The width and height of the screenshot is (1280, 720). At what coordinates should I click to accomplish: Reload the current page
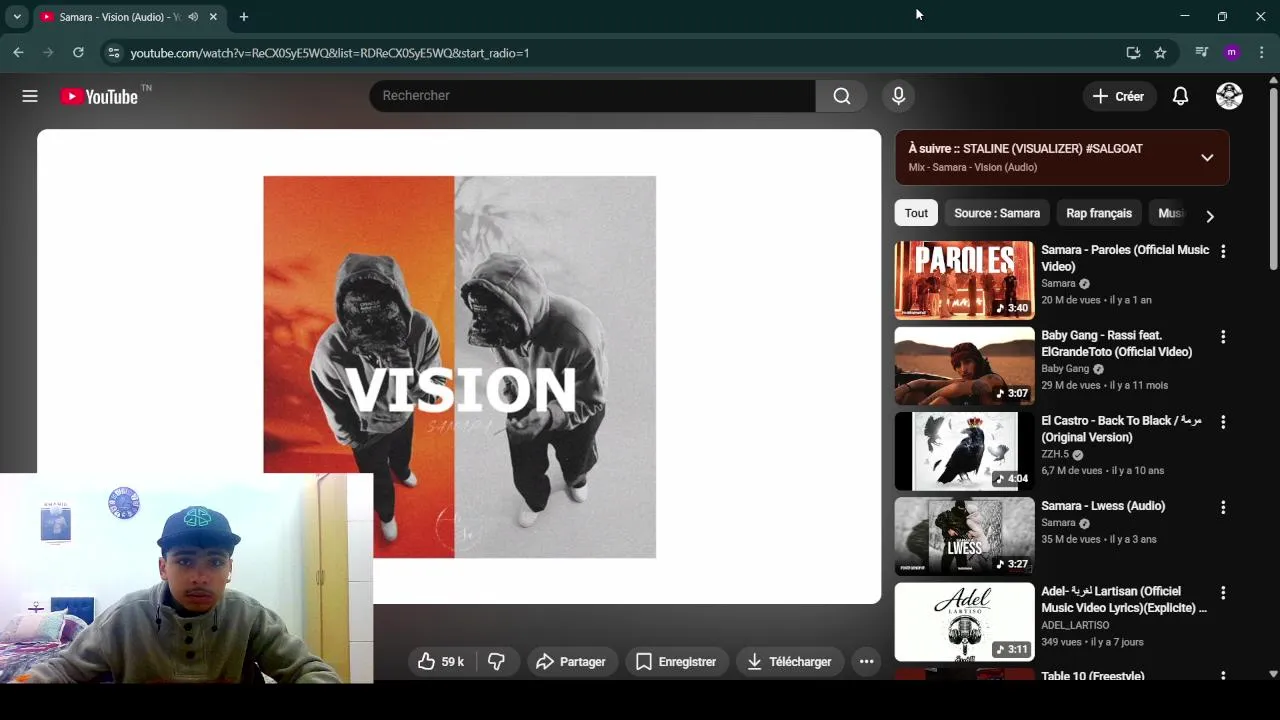[x=78, y=52]
